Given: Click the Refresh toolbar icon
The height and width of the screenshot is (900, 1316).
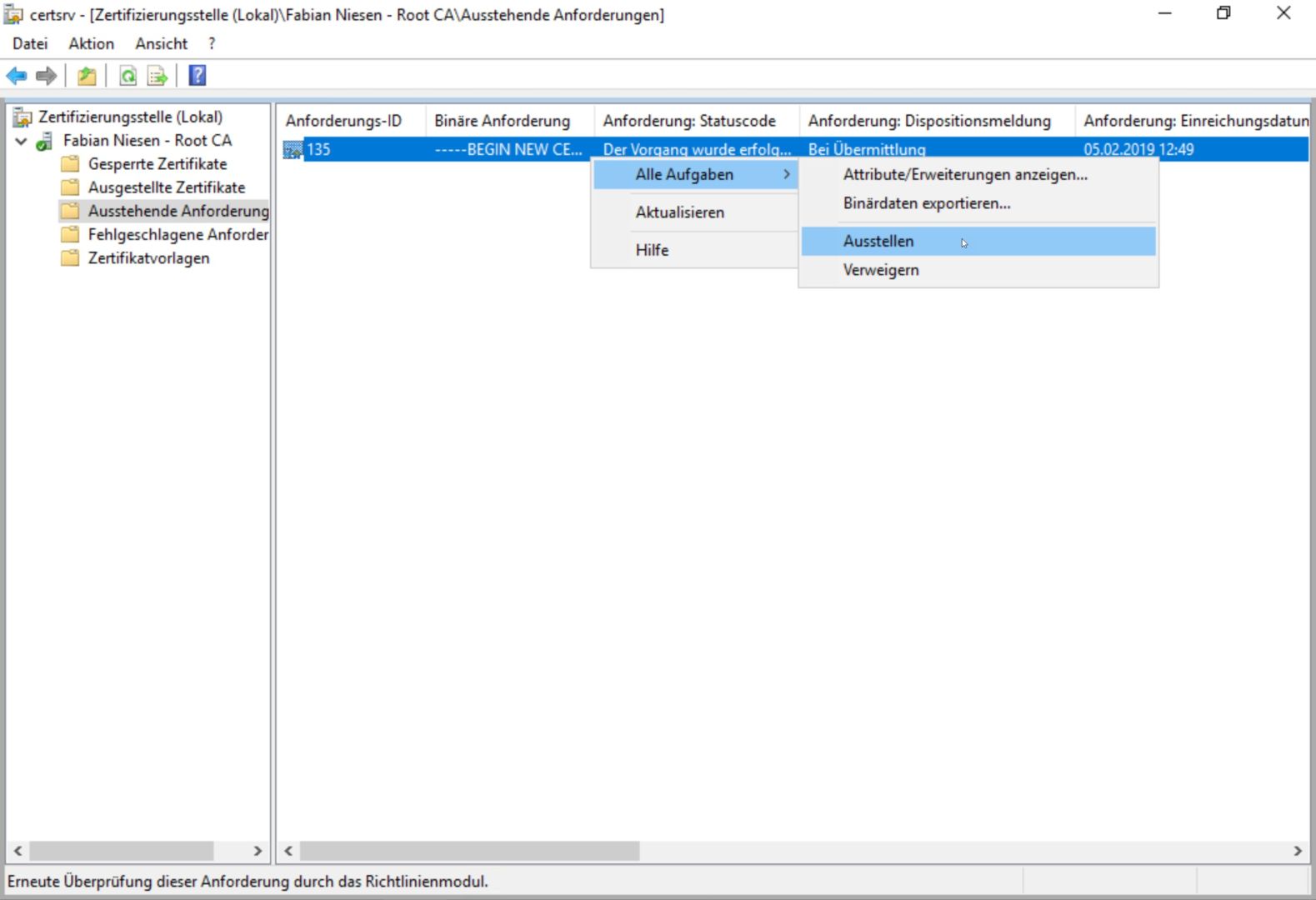Looking at the screenshot, I should pos(128,76).
